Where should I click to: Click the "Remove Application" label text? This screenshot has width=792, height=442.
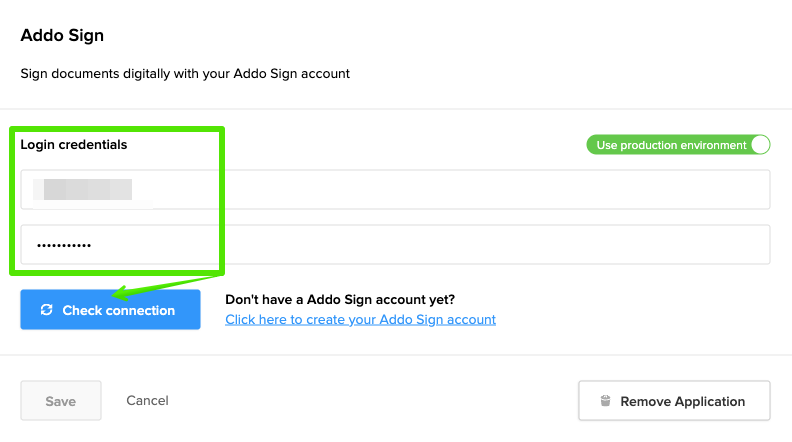(683, 401)
